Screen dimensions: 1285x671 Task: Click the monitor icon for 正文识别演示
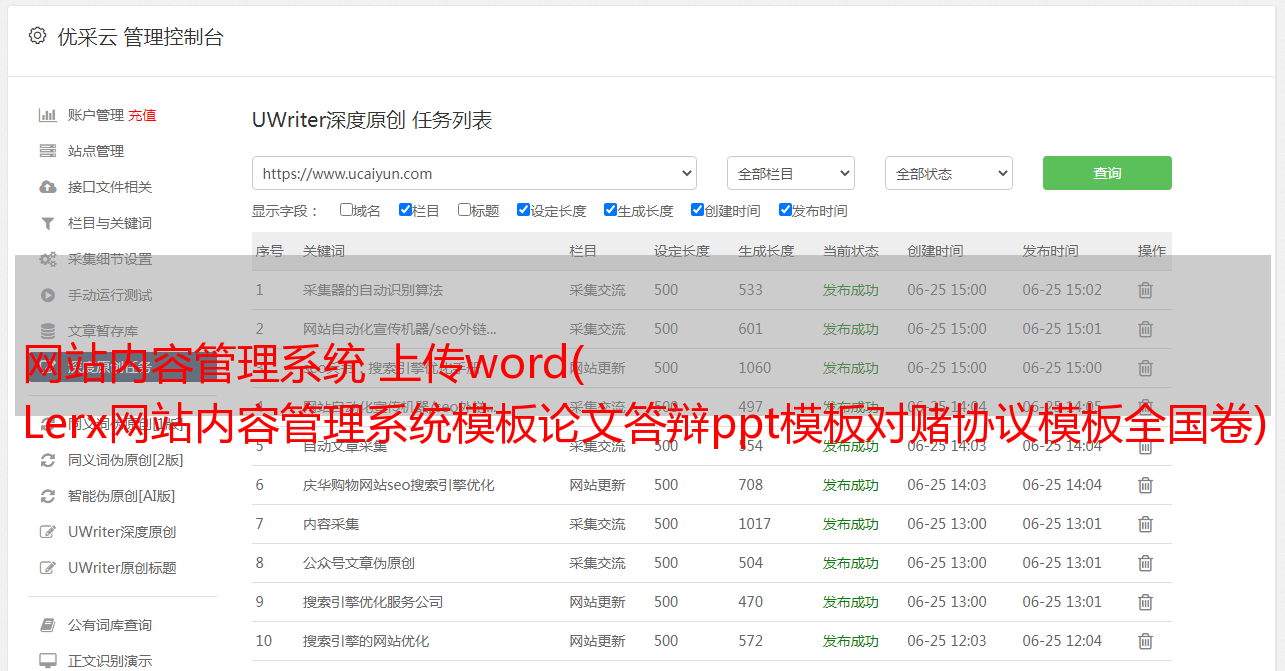pos(47,661)
